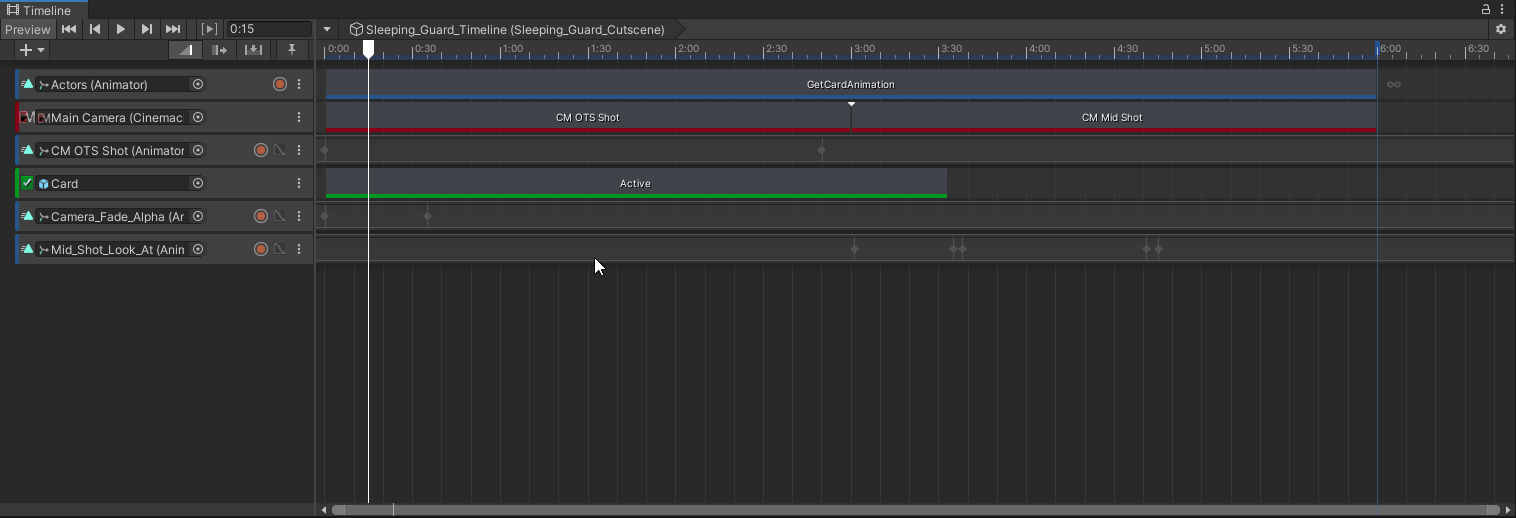Select the Ripple edit mode icon
1516x518 pixels.
click(220, 49)
